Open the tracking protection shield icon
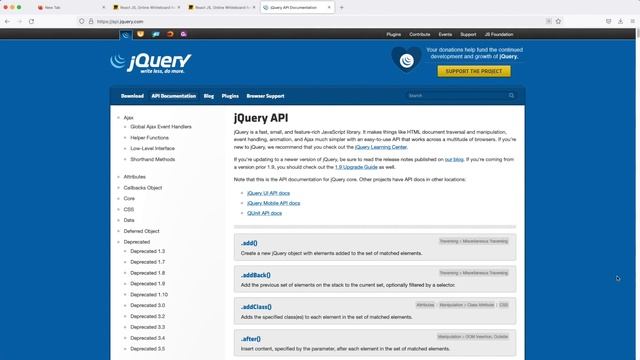Viewport: 640px width, 360px height. [x=82, y=21]
